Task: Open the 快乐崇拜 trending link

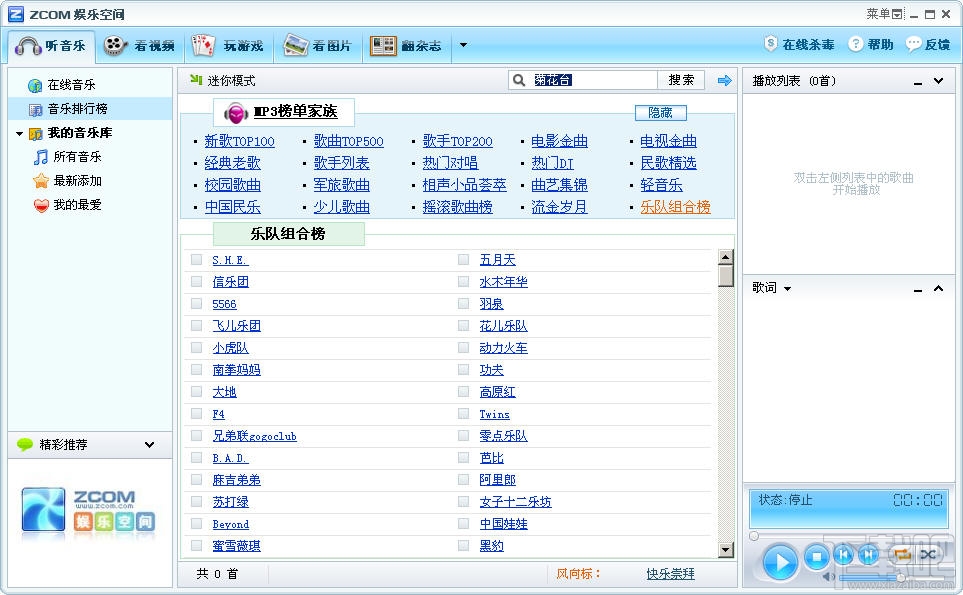Action: (x=671, y=574)
